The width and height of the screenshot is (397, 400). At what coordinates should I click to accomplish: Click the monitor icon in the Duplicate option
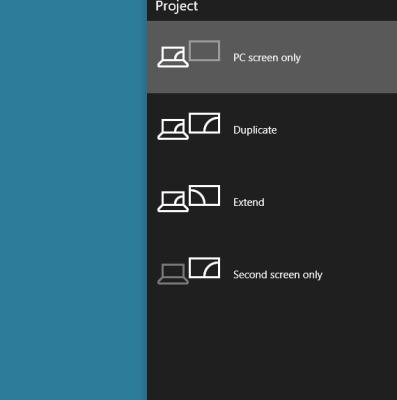pos(204,123)
